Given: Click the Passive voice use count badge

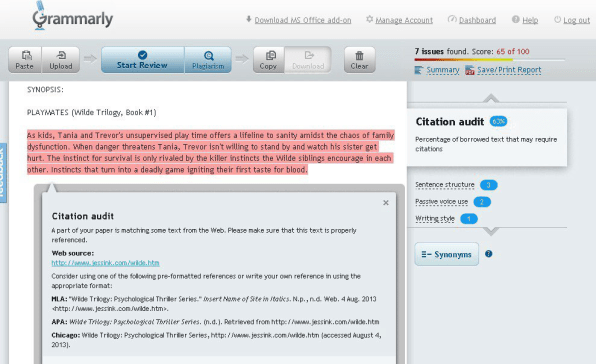Looking at the screenshot, I should coord(482,202).
